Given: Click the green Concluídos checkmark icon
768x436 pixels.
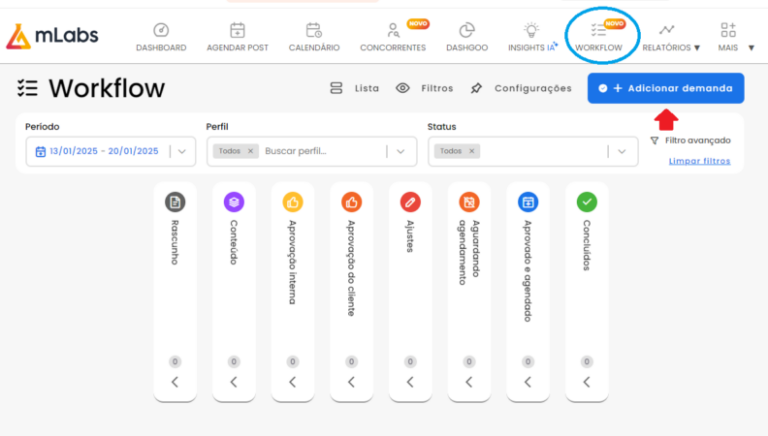Looking at the screenshot, I should (x=586, y=202).
